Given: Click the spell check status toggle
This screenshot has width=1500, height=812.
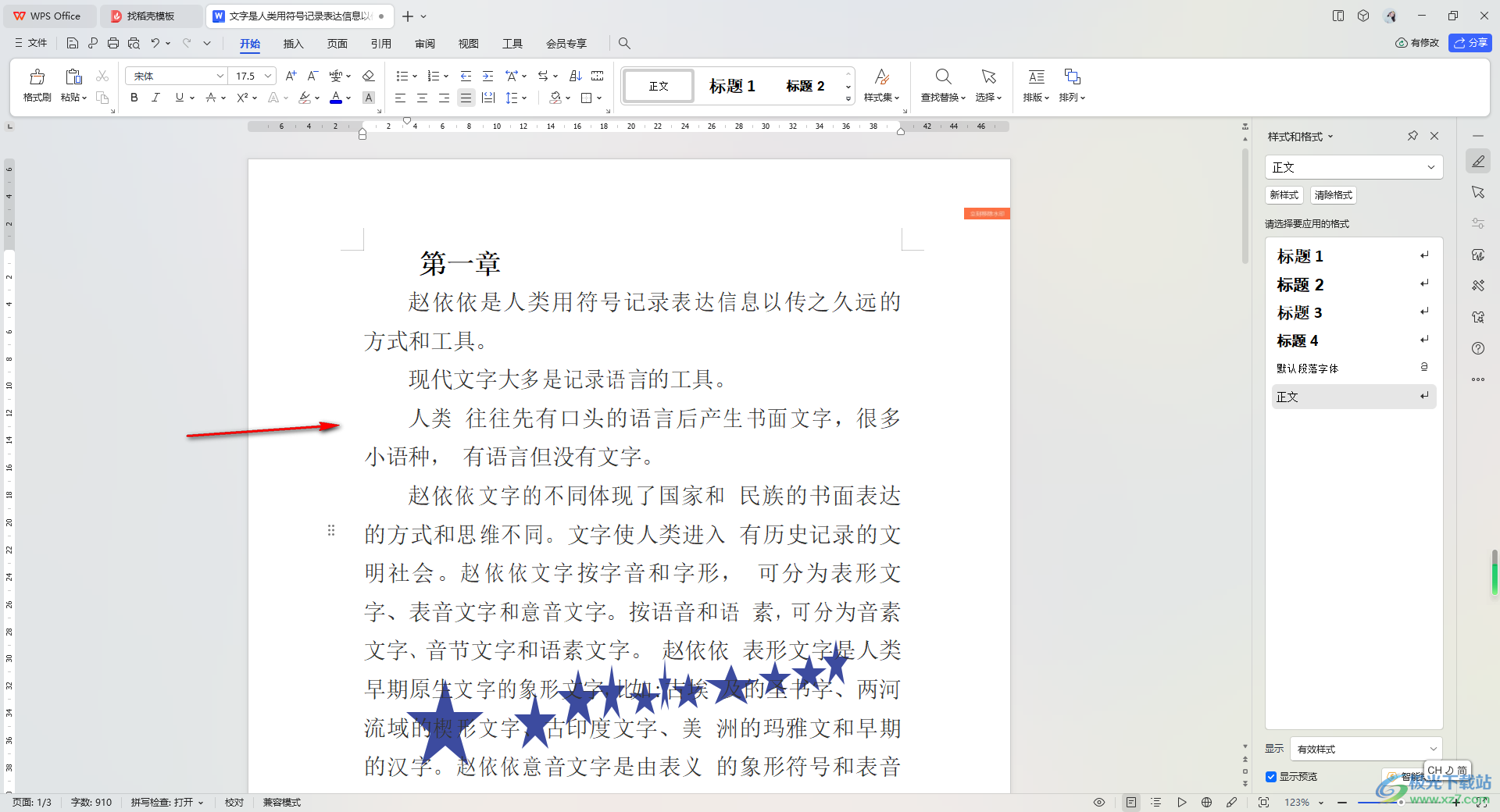Looking at the screenshot, I should tap(167, 803).
